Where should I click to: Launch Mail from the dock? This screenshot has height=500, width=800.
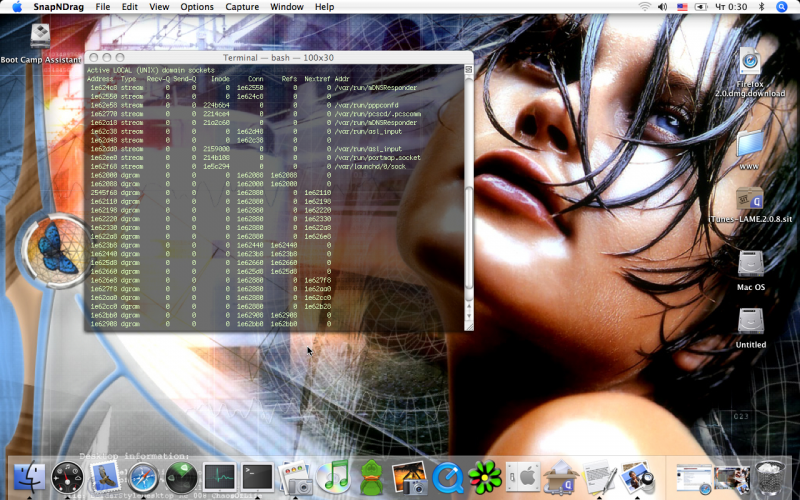point(105,478)
